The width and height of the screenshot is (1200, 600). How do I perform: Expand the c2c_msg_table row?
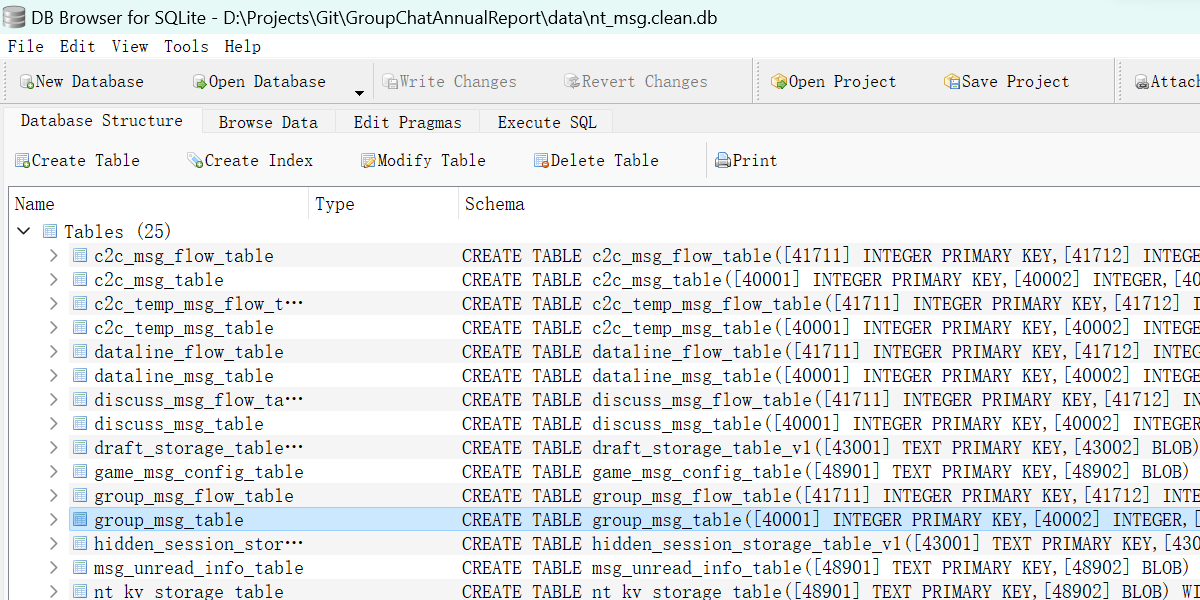point(54,280)
